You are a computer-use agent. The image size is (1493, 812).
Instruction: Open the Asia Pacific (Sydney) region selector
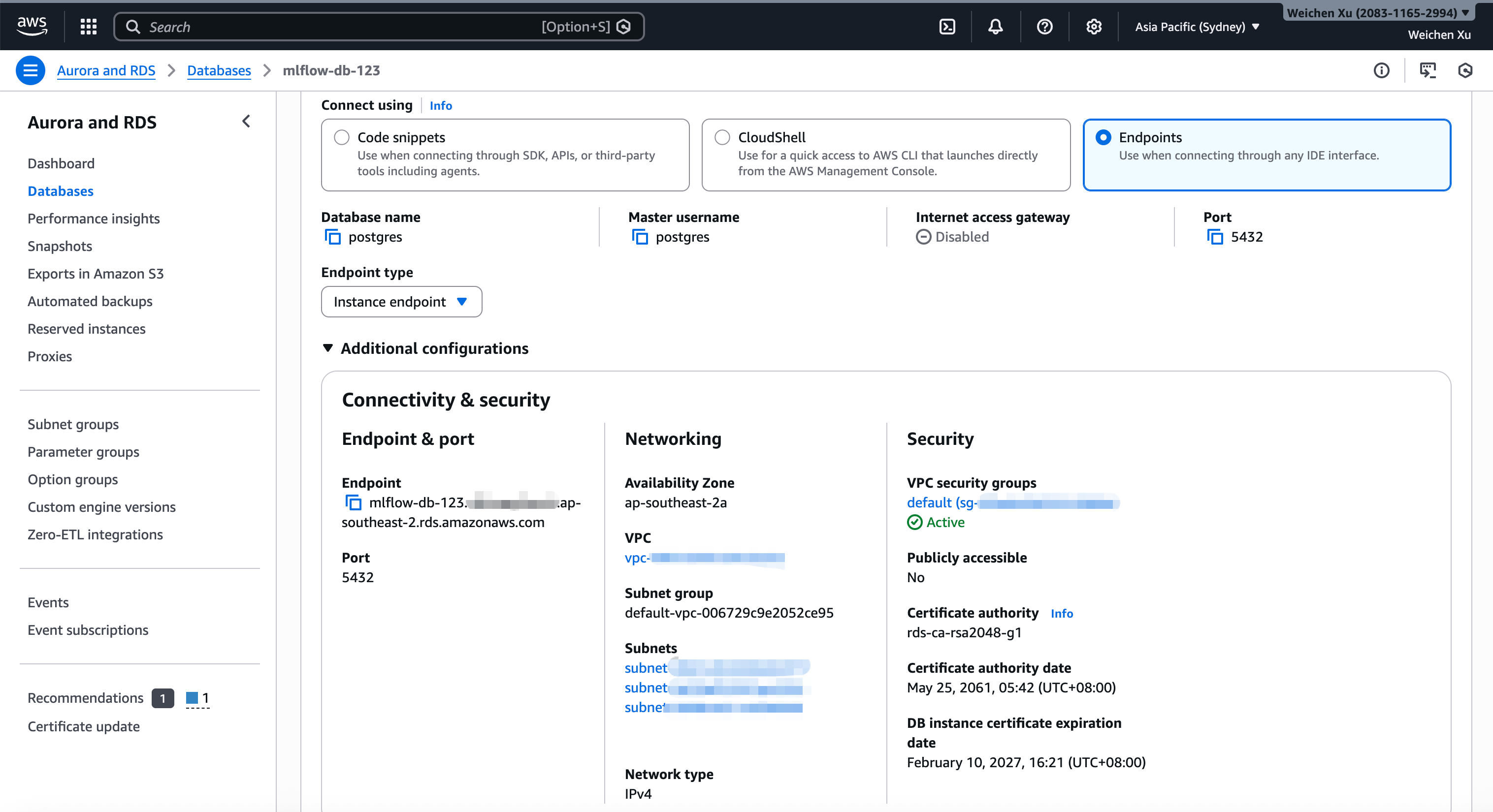[1196, 27]
